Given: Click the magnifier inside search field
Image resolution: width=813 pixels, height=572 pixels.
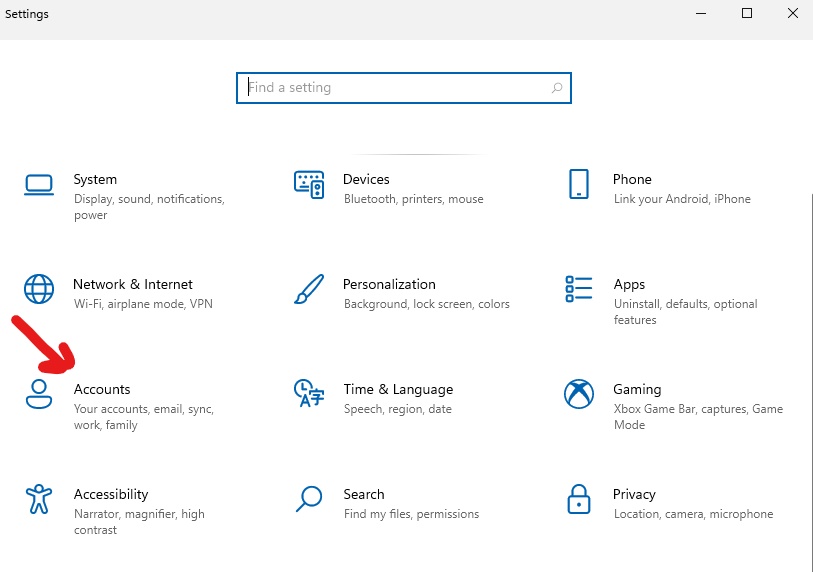Looking at the screenshot, I should (x=557, y=88).
